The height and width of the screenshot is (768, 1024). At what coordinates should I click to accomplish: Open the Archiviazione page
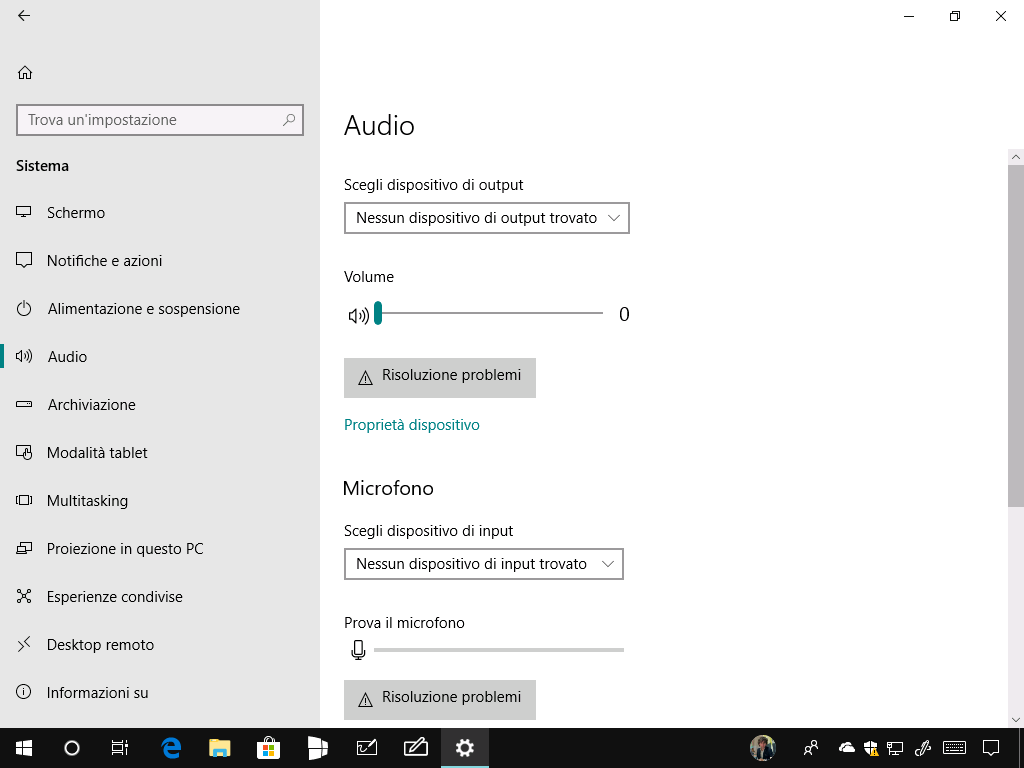[160, 405]
